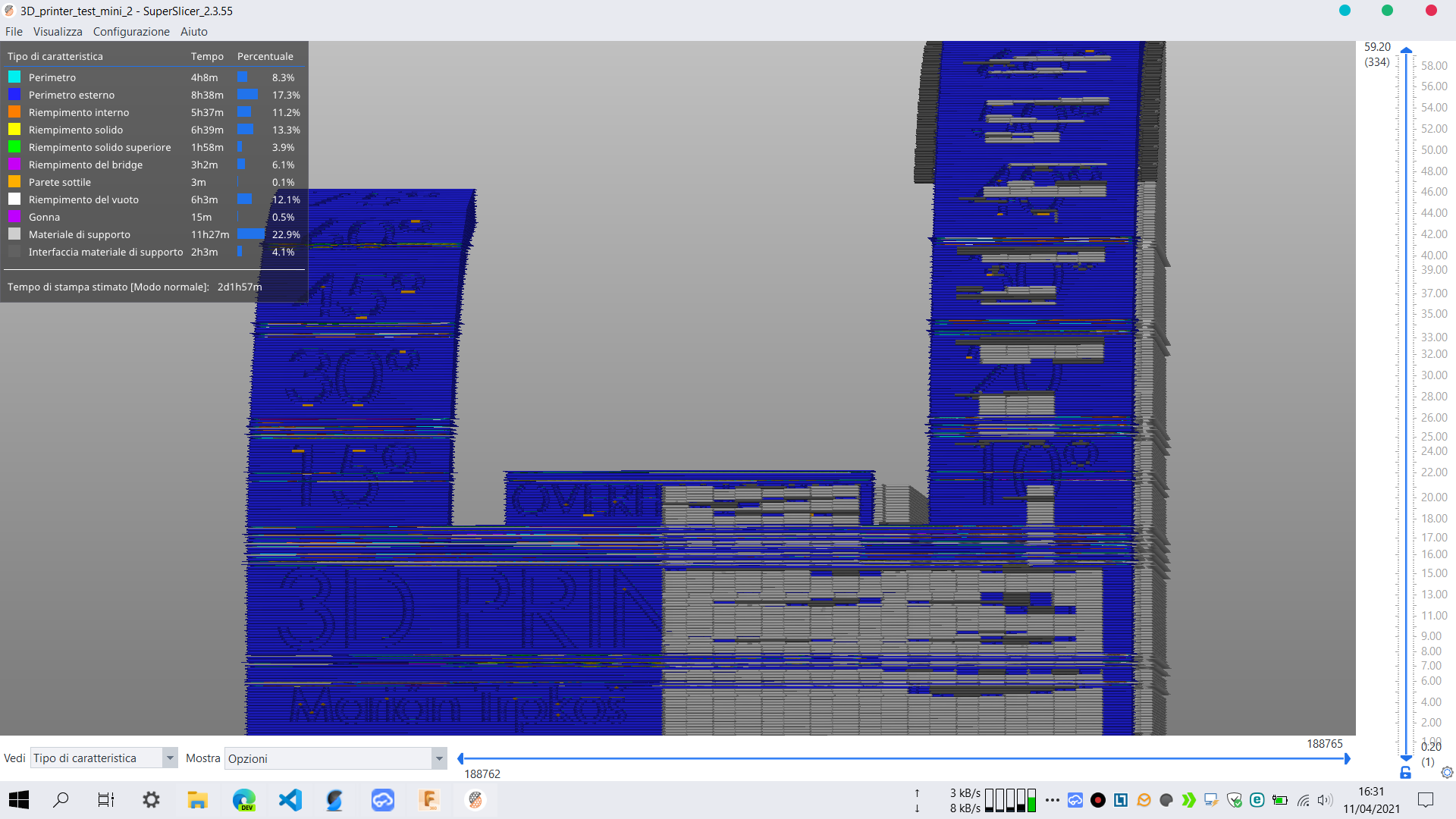The image size is (1456, 819).
Task: Click the estimated print time '2d1h57m' text
Action: (240, 287)
